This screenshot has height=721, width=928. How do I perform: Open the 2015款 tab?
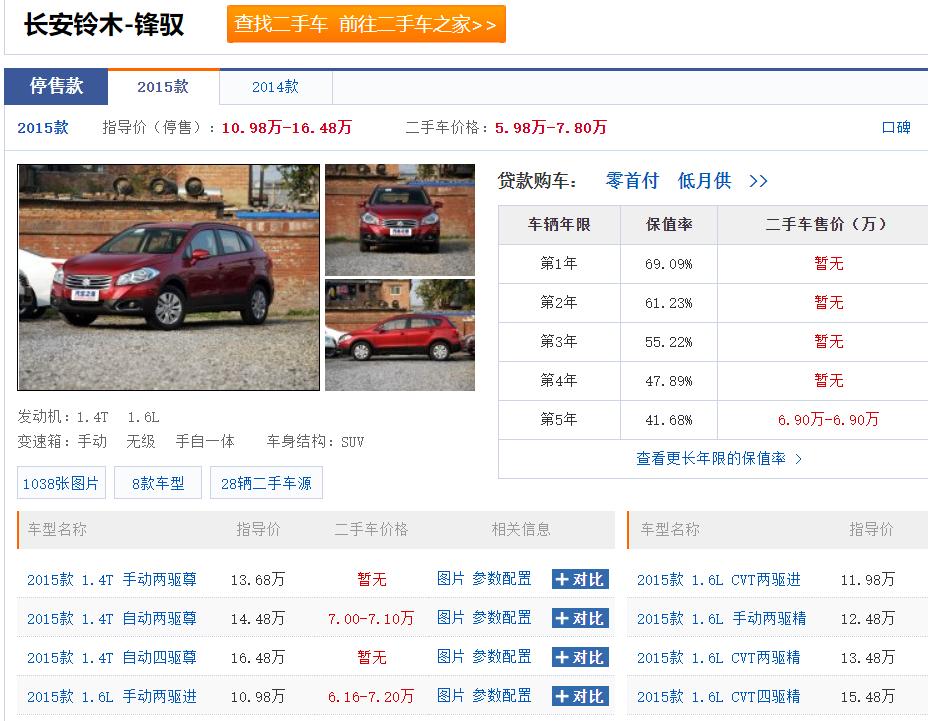pyautogui.click(x=163, y=87)
